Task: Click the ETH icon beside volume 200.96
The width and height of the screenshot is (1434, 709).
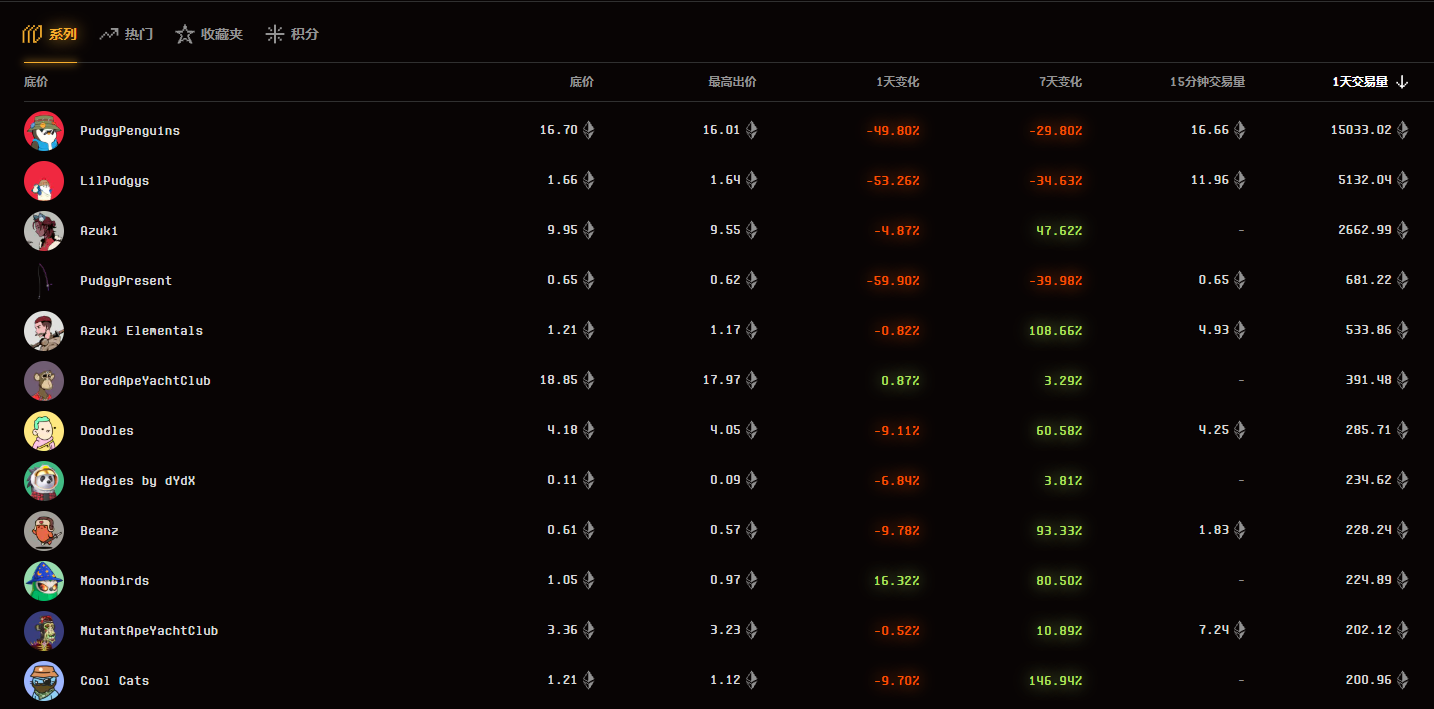Action: coord(1402,680)
